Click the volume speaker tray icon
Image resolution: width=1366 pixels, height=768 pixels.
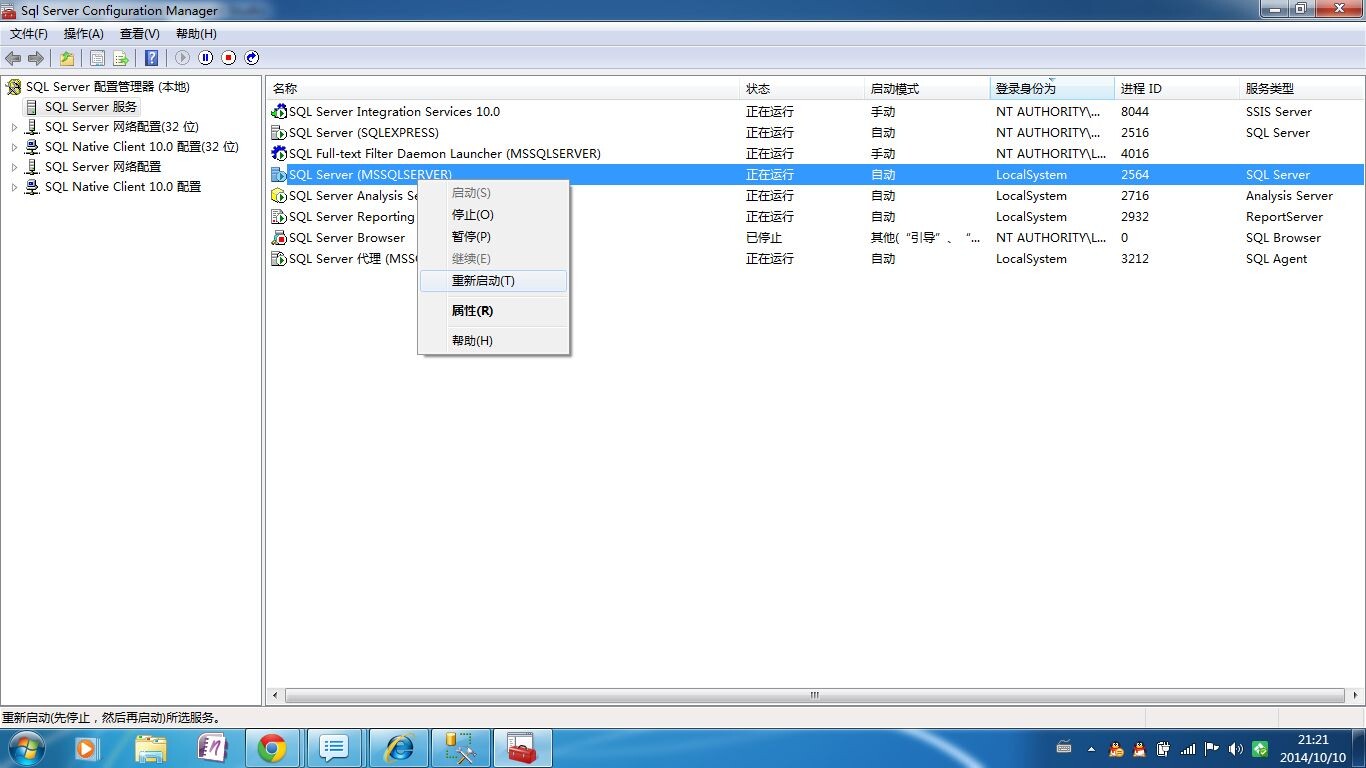click(x=1236, y=749)
